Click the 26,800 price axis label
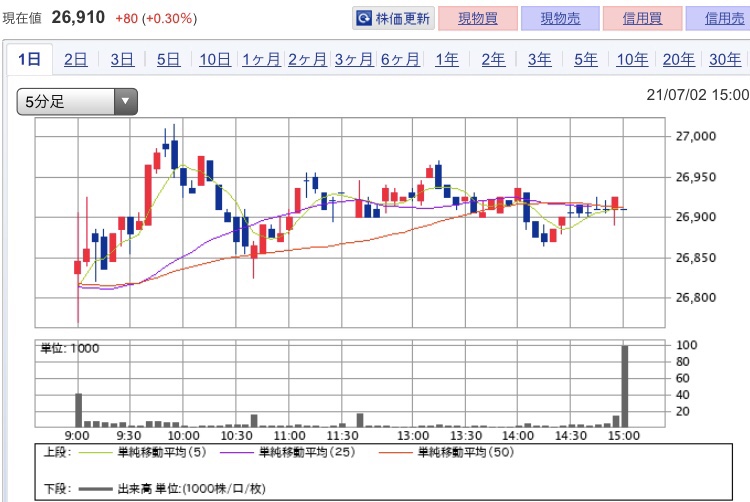Viewport: 750px width, 502px height. 695,297
